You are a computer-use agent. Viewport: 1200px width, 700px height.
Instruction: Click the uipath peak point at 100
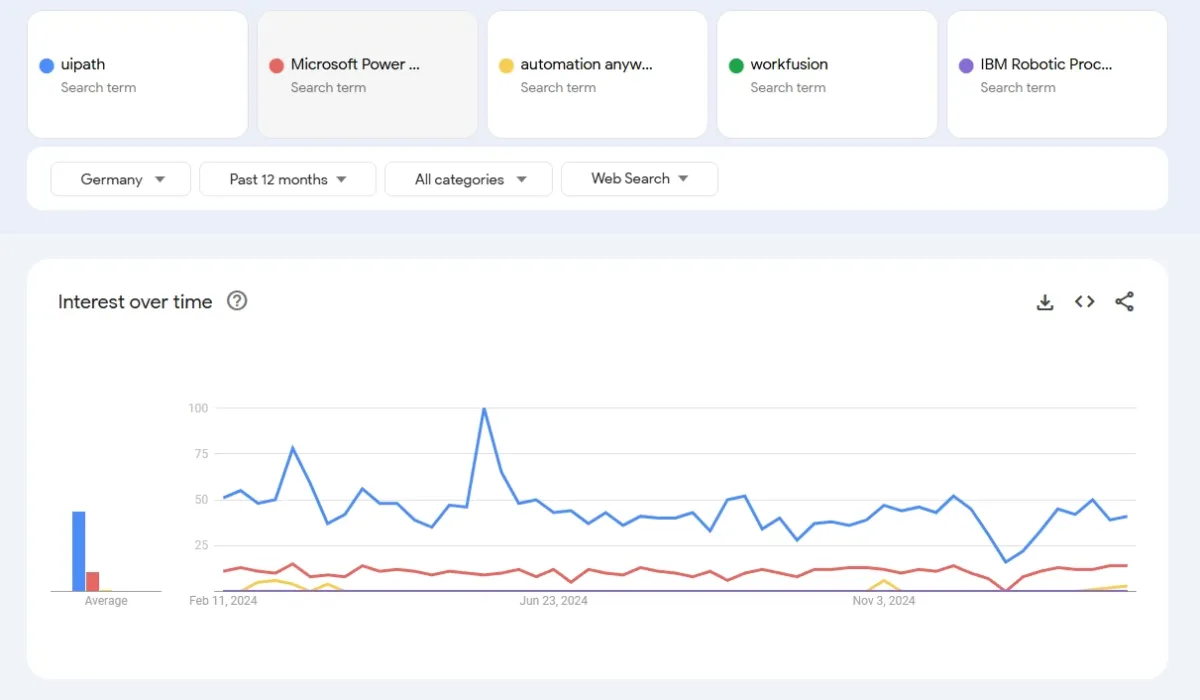click(x=484, y=408)
